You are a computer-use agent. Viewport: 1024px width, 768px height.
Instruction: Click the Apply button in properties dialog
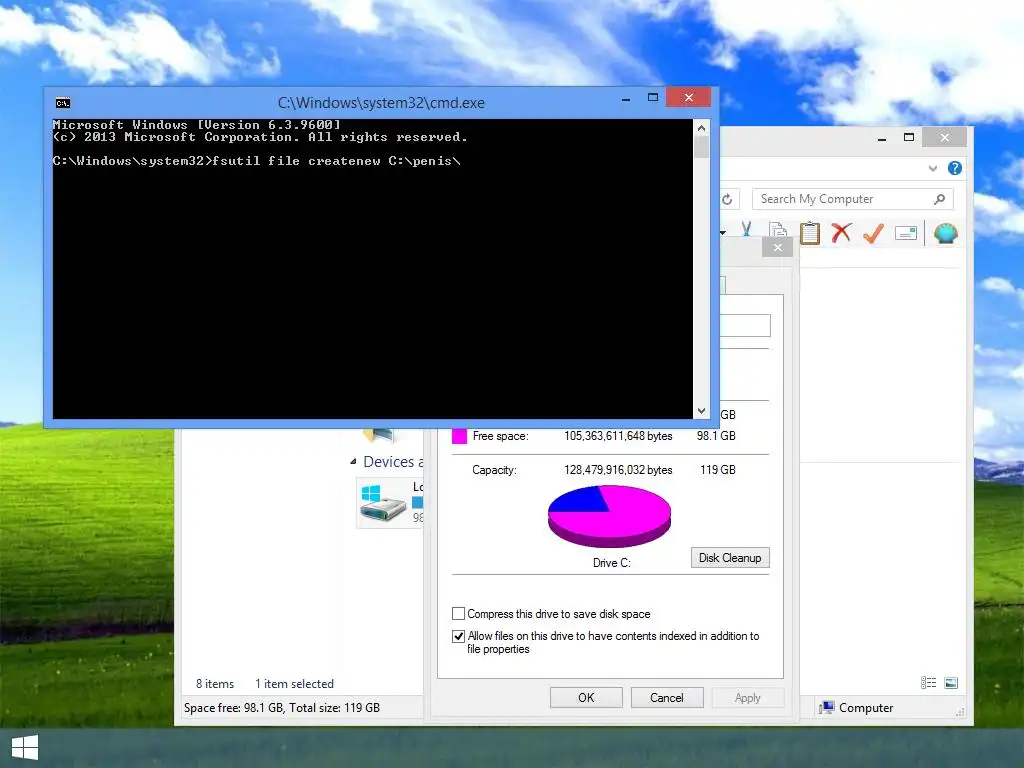point(747,697)
